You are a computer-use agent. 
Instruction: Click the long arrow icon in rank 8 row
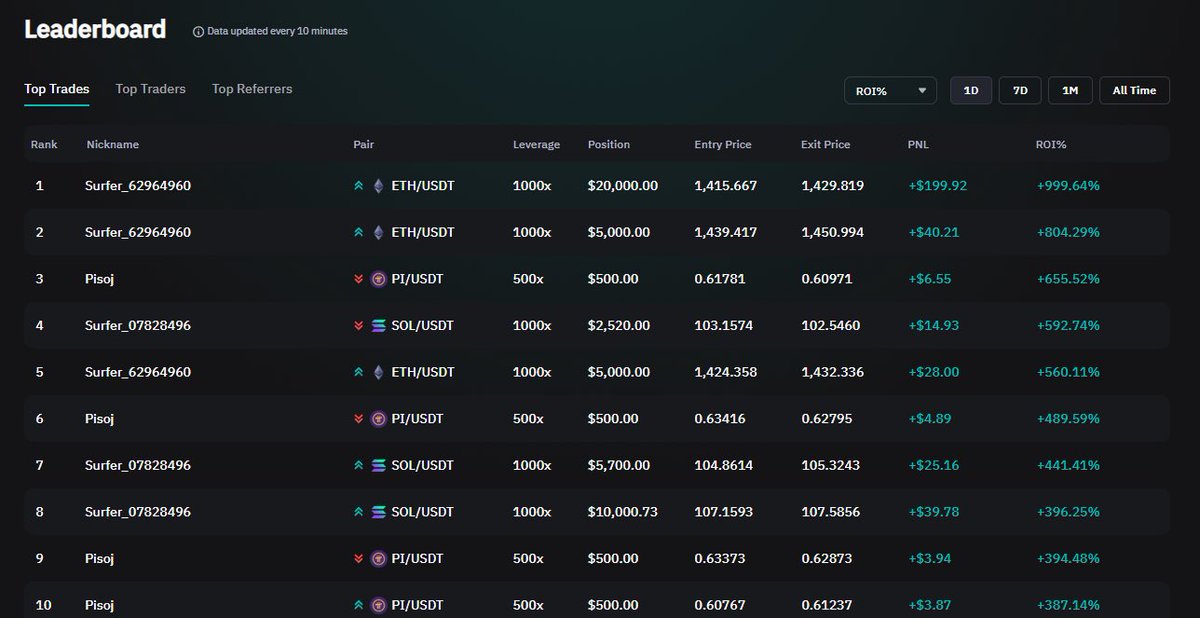click(x=359, y=512)
